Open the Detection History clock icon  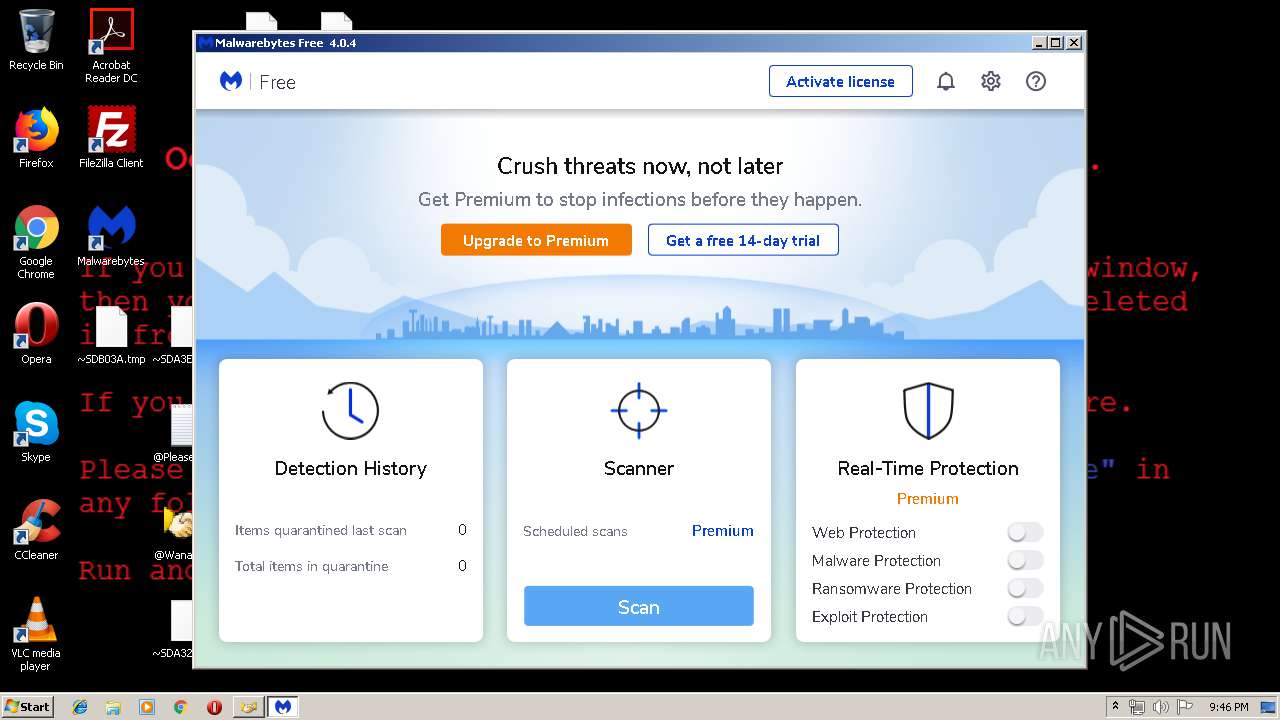coord(350,410)
